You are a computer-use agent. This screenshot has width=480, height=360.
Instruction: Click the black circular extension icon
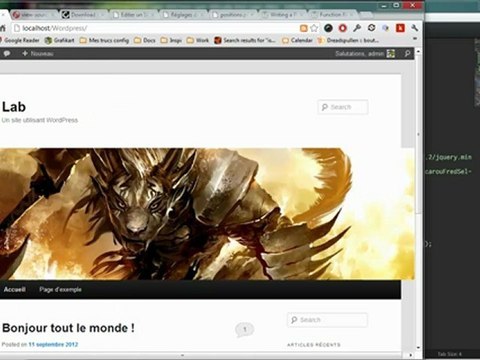click(328, 28)
